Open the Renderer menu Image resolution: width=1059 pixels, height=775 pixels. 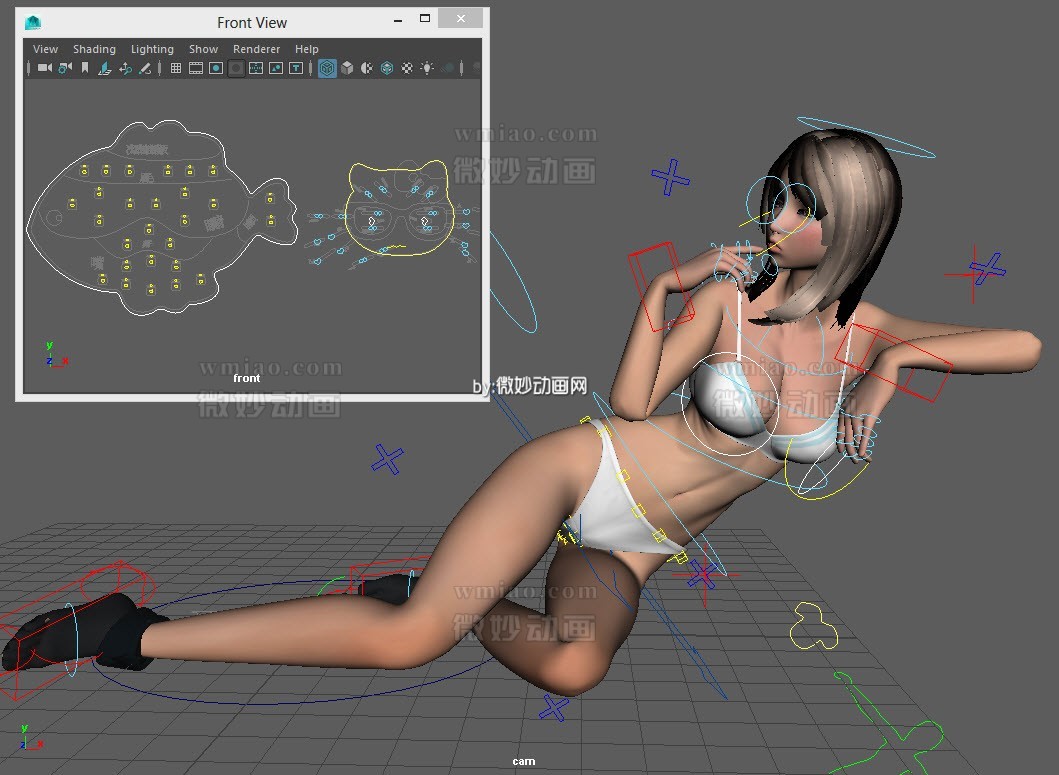click(256, 48)
